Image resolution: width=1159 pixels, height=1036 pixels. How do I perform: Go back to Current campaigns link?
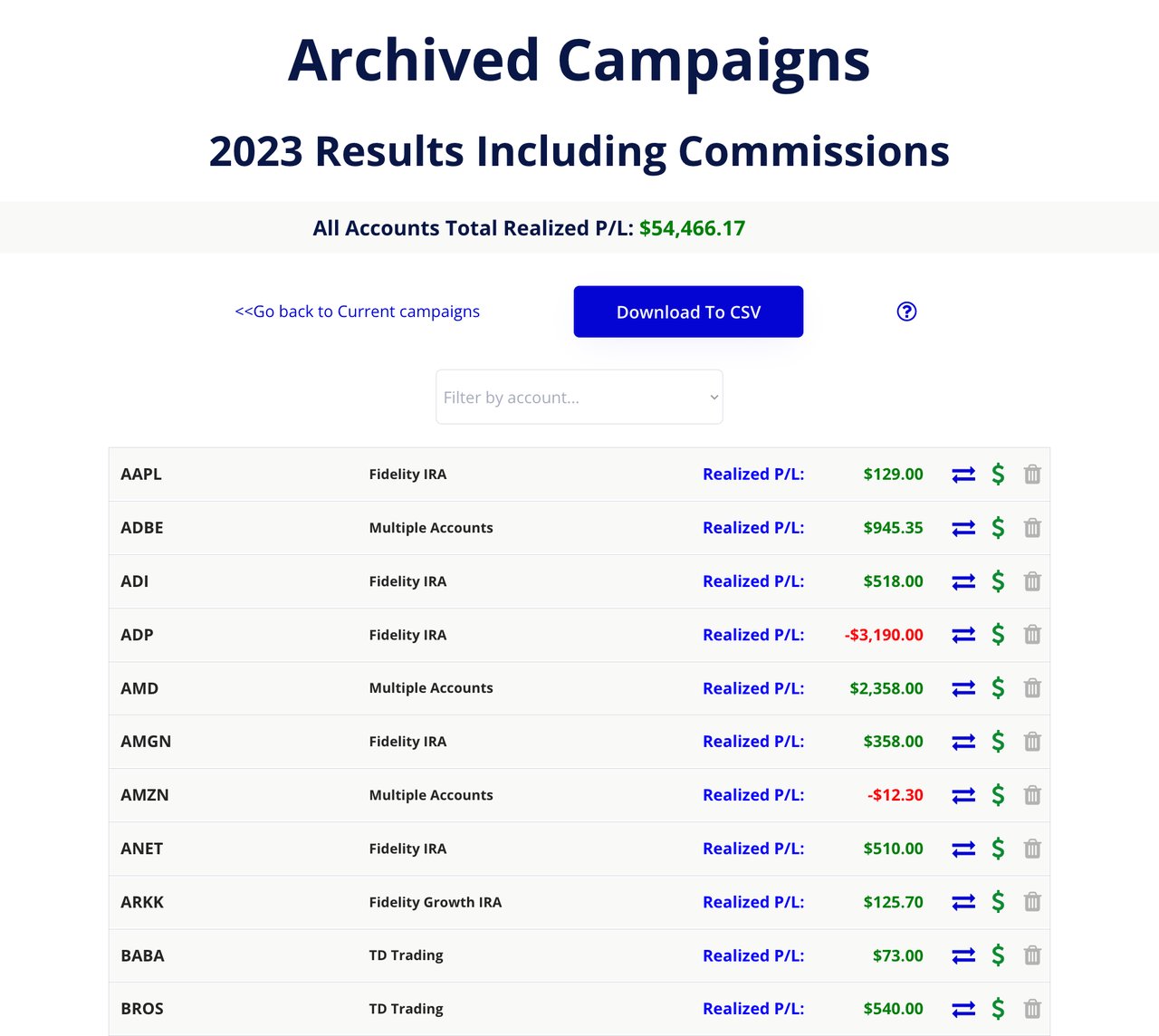click(357, 312)
